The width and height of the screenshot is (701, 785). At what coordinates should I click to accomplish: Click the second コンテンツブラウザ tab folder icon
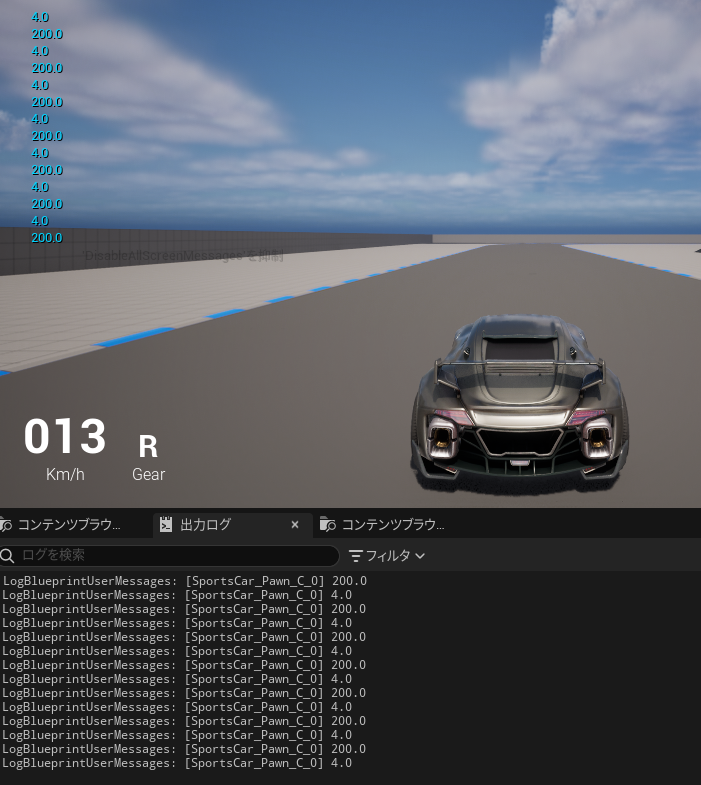point(327,525)
